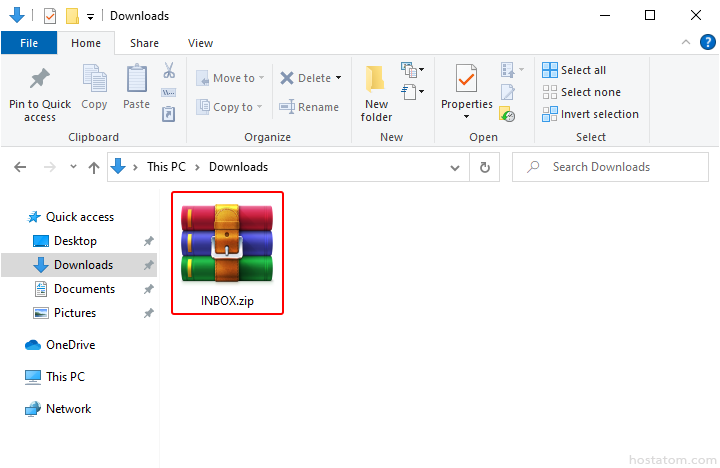Select the INBOX.zip file

227,253
